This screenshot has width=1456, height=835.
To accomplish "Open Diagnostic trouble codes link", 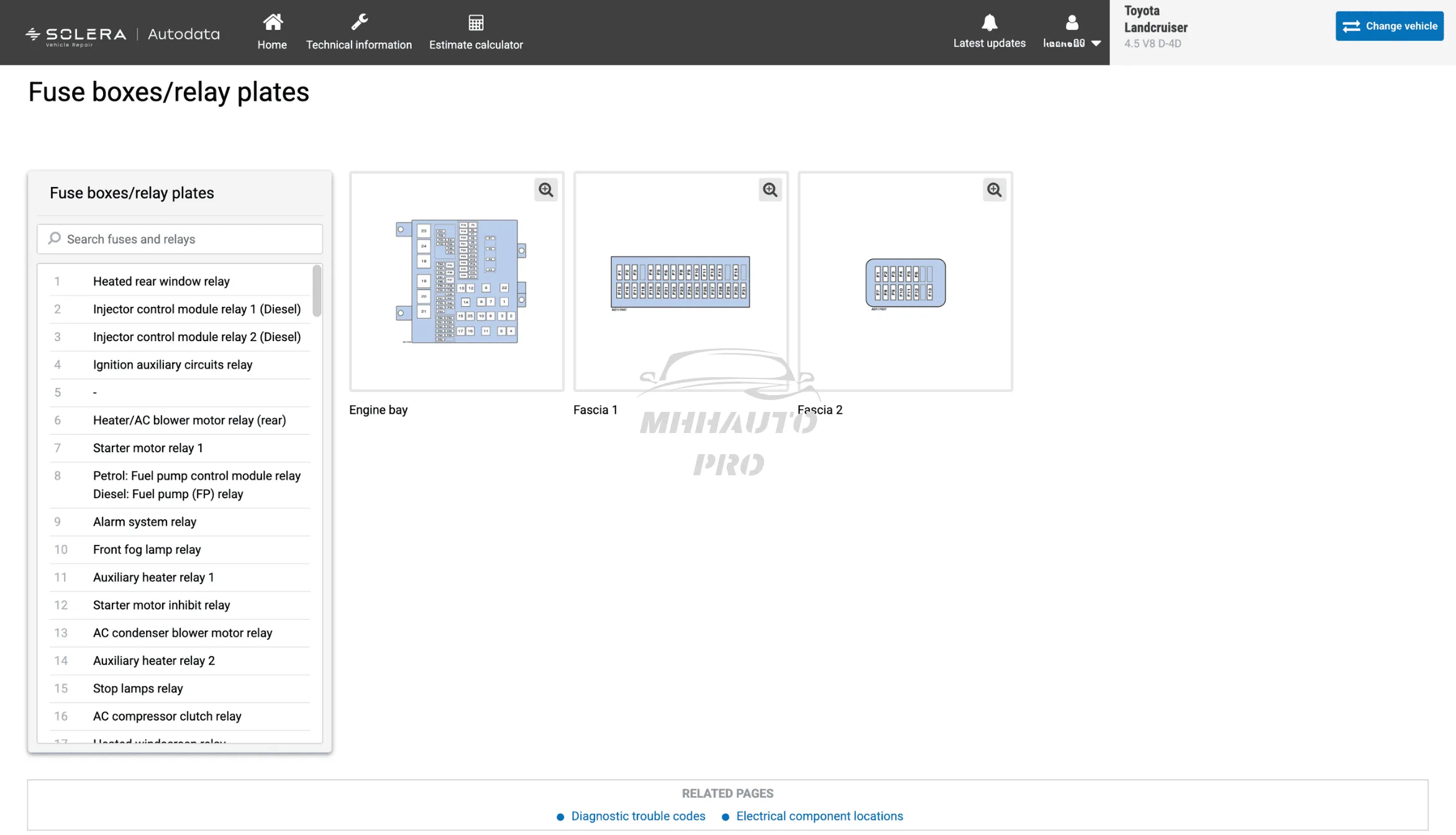I will click(638, 816).
